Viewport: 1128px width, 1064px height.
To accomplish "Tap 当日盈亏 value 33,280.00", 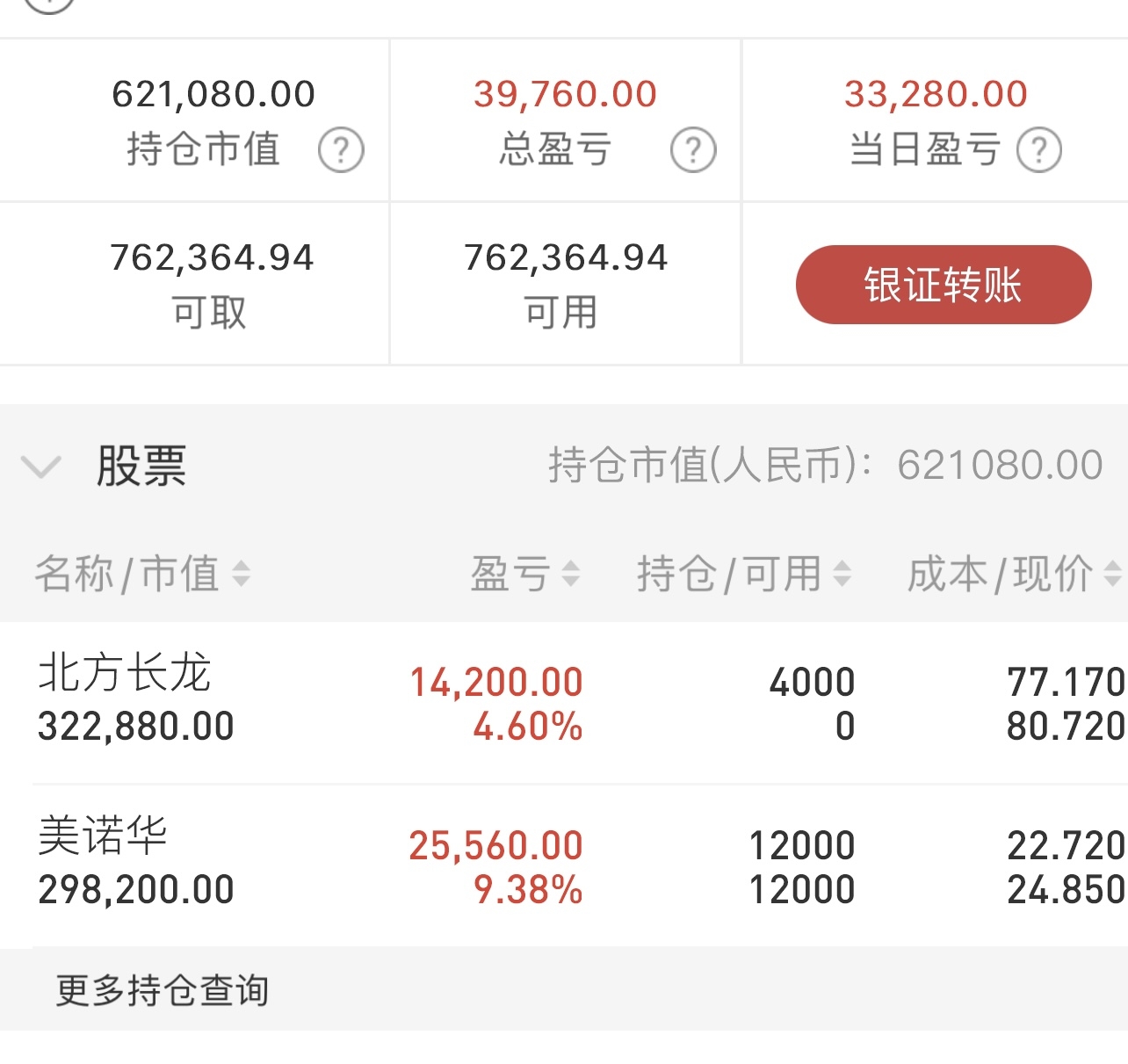I will 936,94.
